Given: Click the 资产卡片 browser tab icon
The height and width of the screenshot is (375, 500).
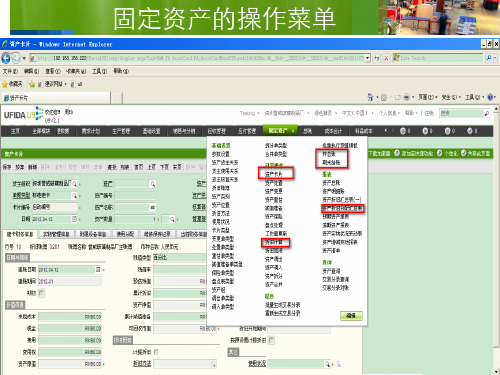Looking at the screenshot, I should pos(6,98).
